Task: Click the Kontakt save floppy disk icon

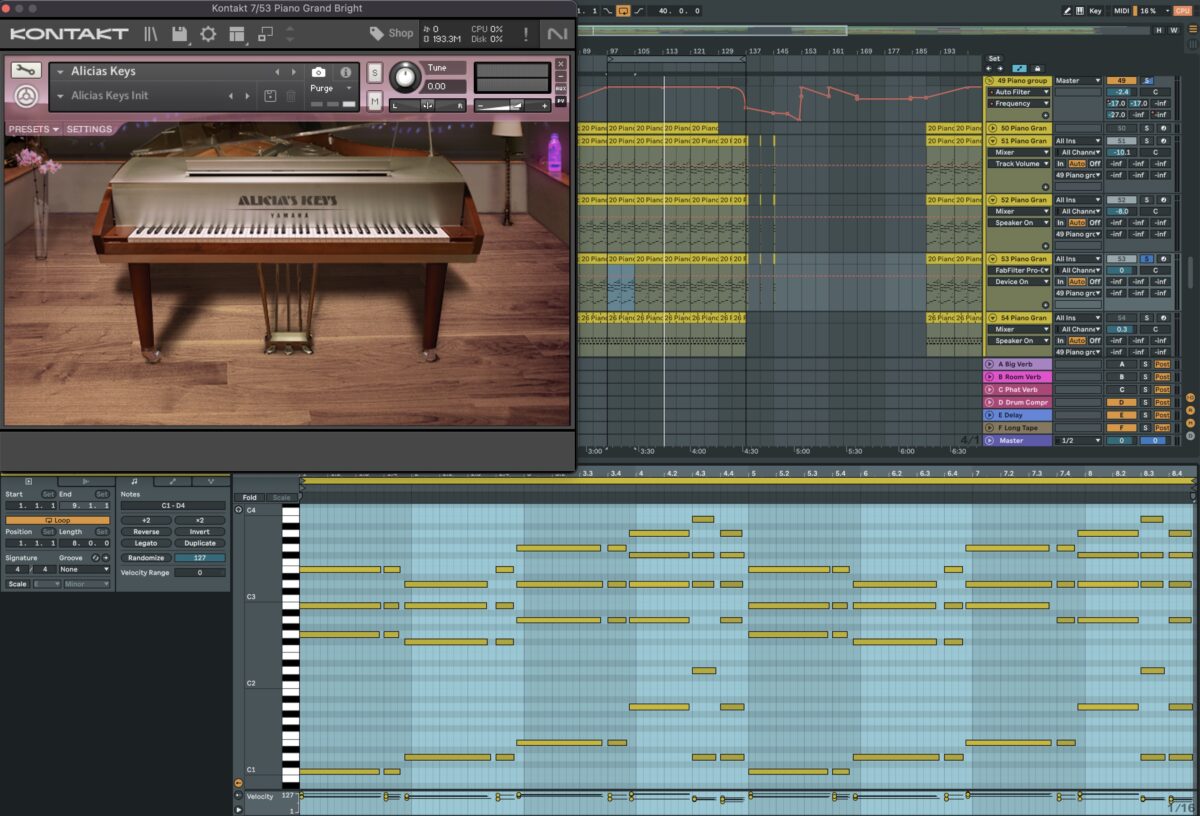Action: (179, 34)
